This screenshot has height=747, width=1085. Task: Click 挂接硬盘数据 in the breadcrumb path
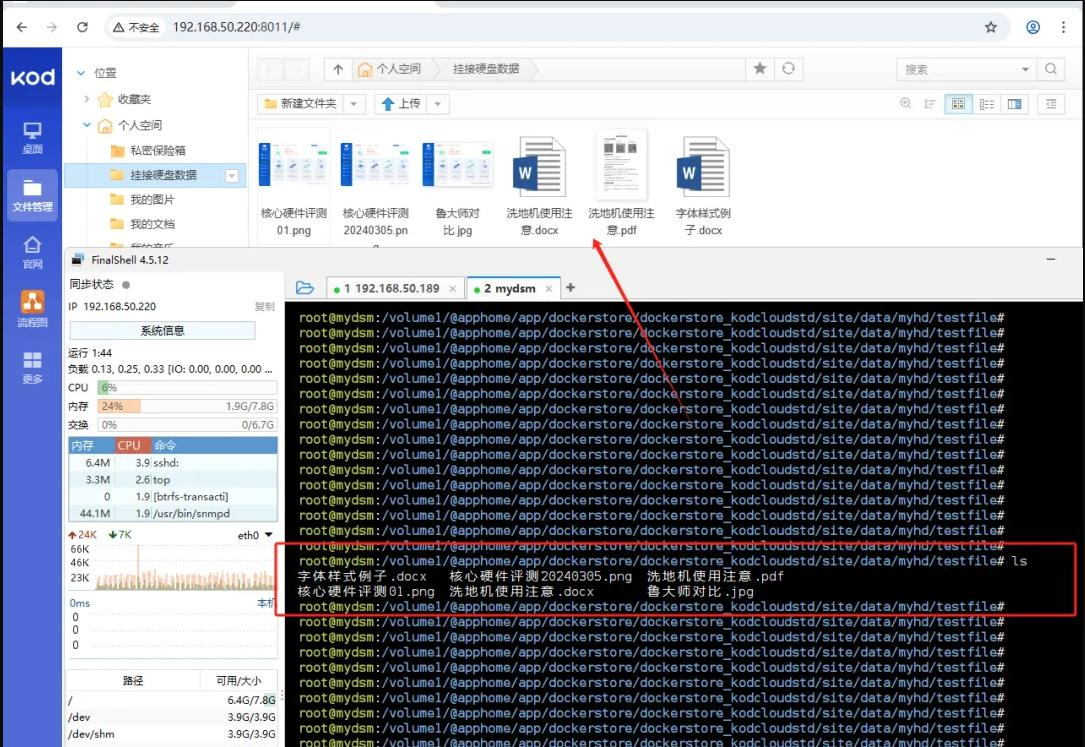coord(486,69)
